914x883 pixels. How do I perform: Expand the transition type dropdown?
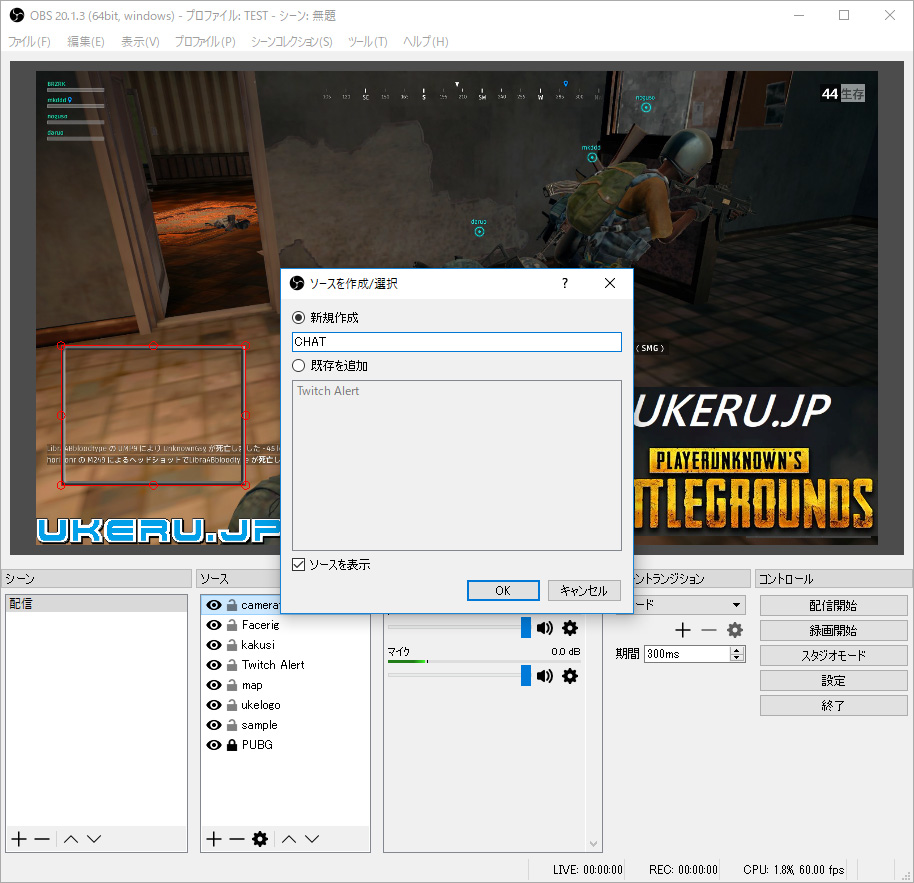pyautogui.click(x=737, y=605)
